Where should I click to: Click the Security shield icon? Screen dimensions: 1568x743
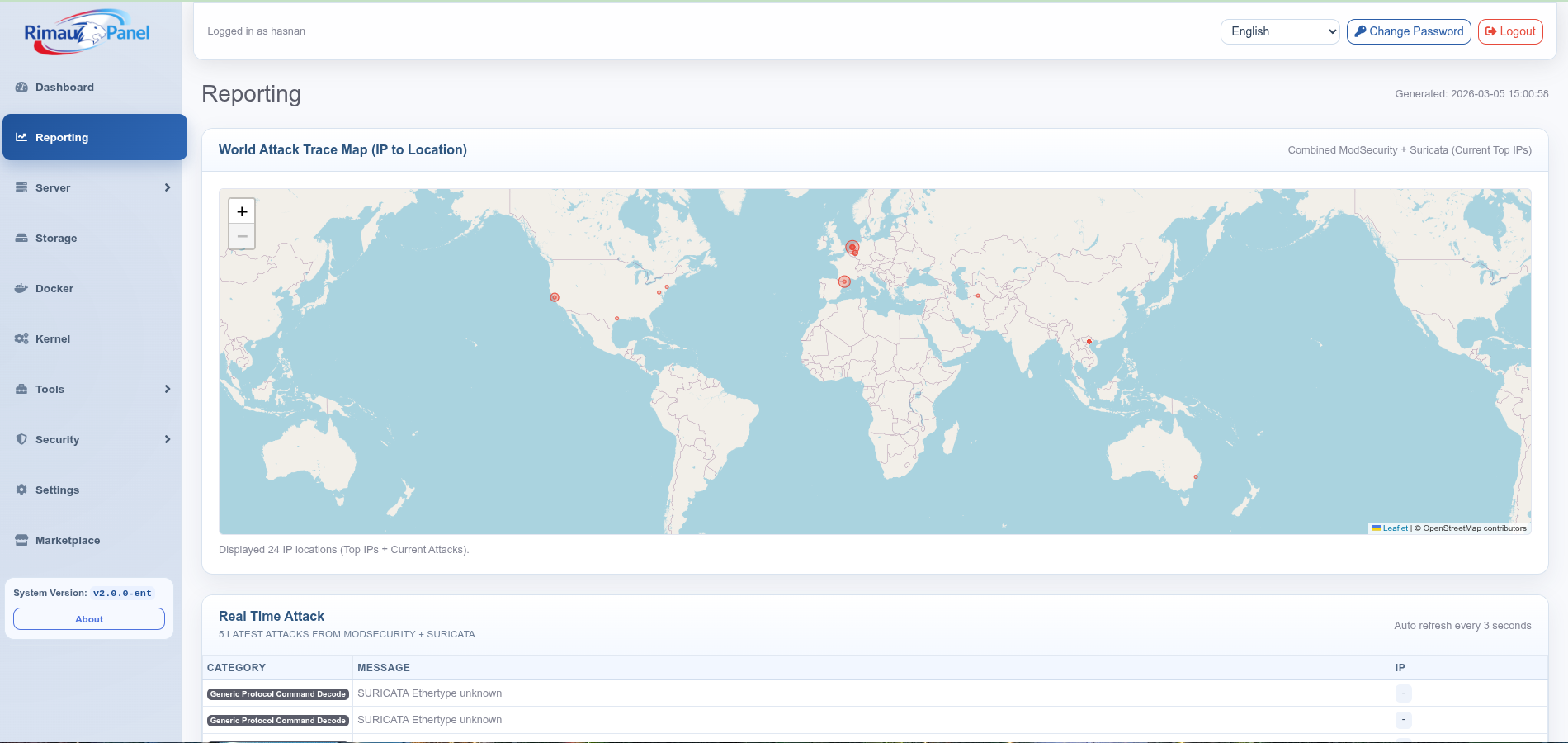tap(21, 440)
